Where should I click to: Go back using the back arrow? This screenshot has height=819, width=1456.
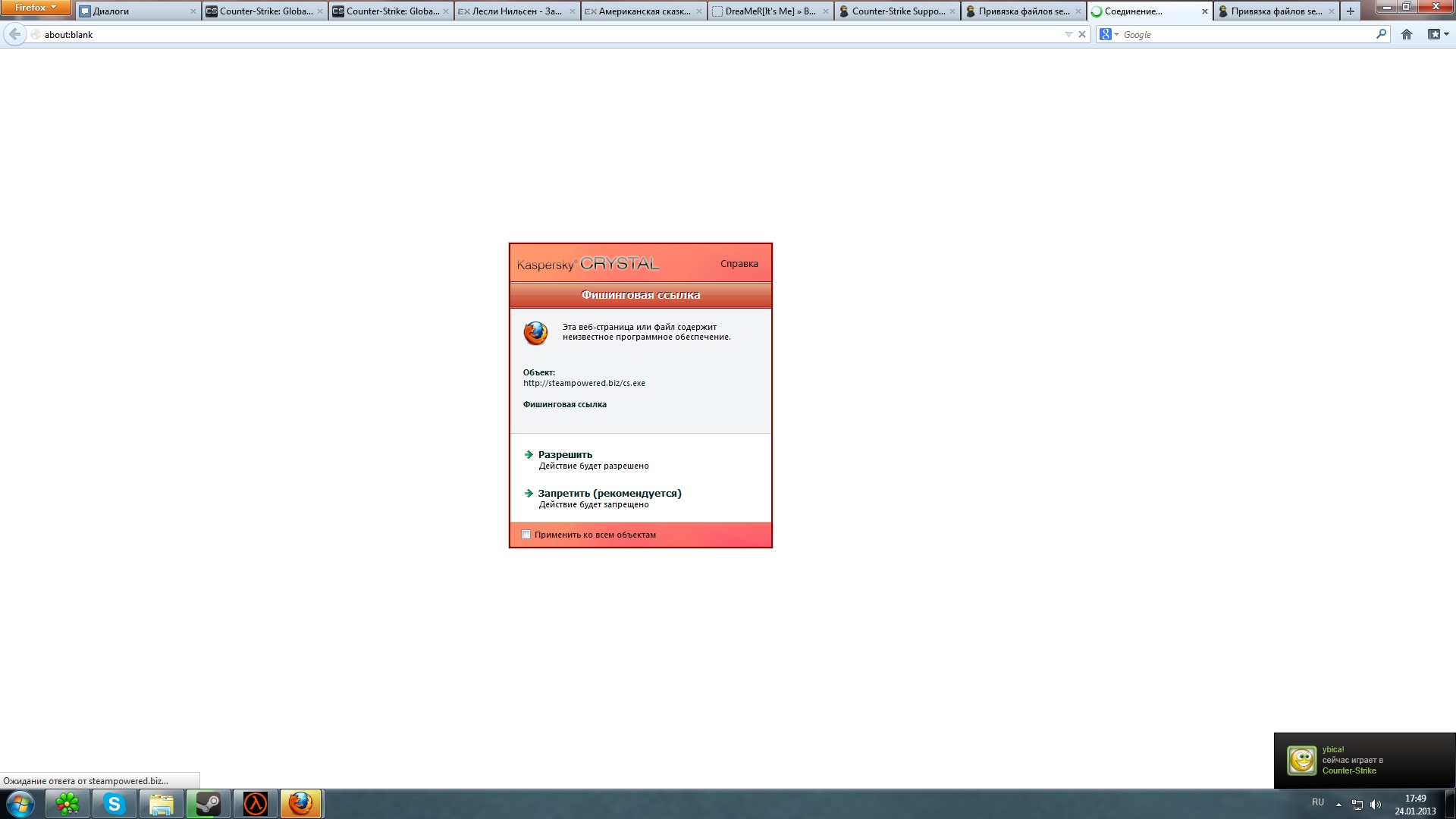[14, 34]
